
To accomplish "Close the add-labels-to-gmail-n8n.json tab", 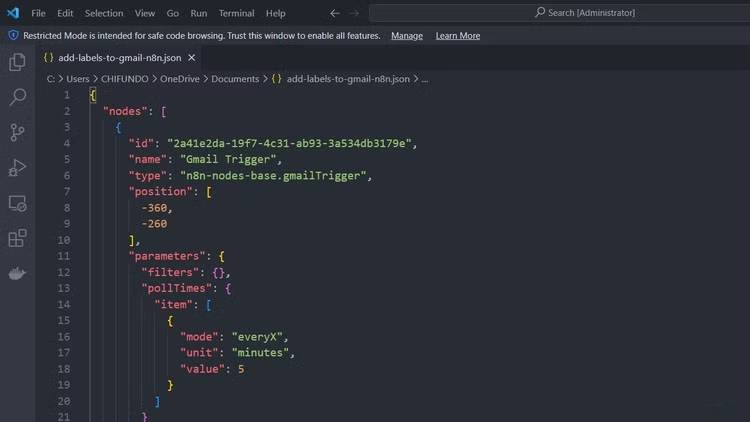I will [x=191, y=57].
